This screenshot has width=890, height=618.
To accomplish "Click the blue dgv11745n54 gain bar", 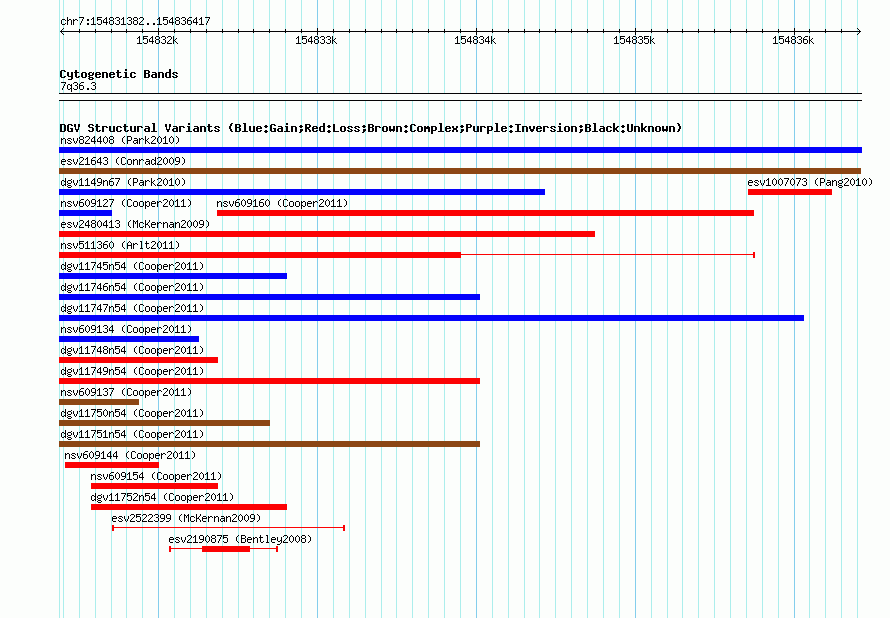I will (x=173, y=276).
